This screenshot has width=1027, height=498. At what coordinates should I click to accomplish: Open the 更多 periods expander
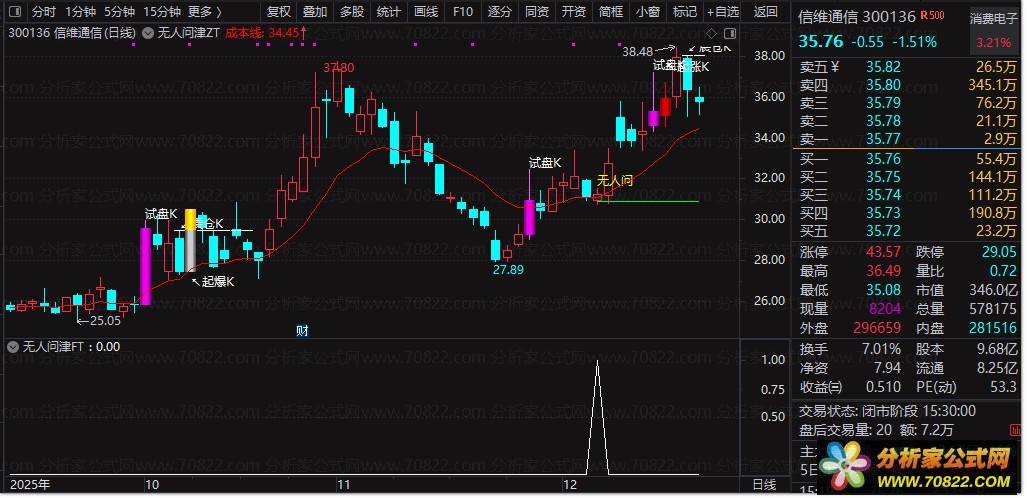(x=205, y=11)
